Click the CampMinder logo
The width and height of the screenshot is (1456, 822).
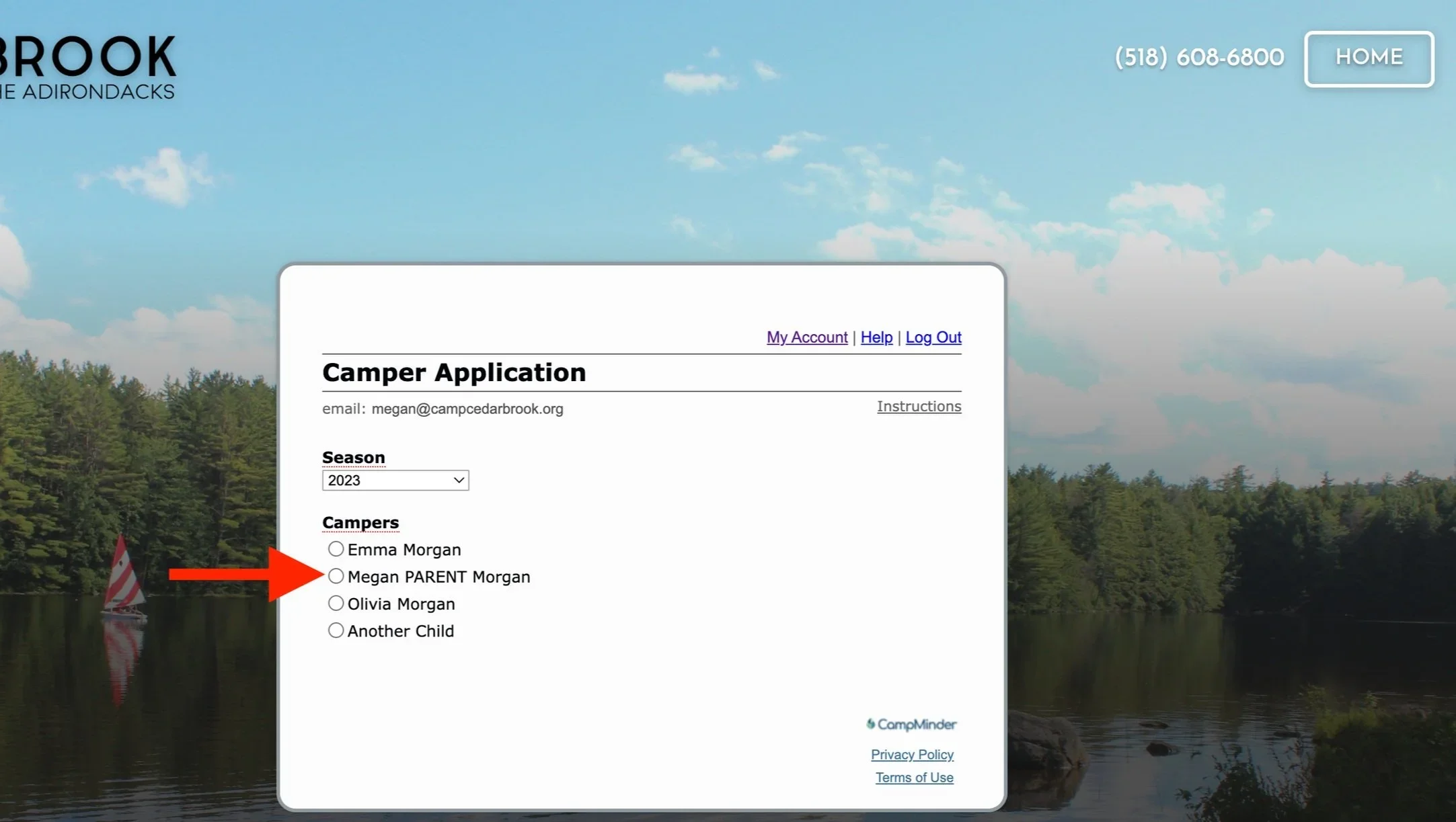point(911,725)
